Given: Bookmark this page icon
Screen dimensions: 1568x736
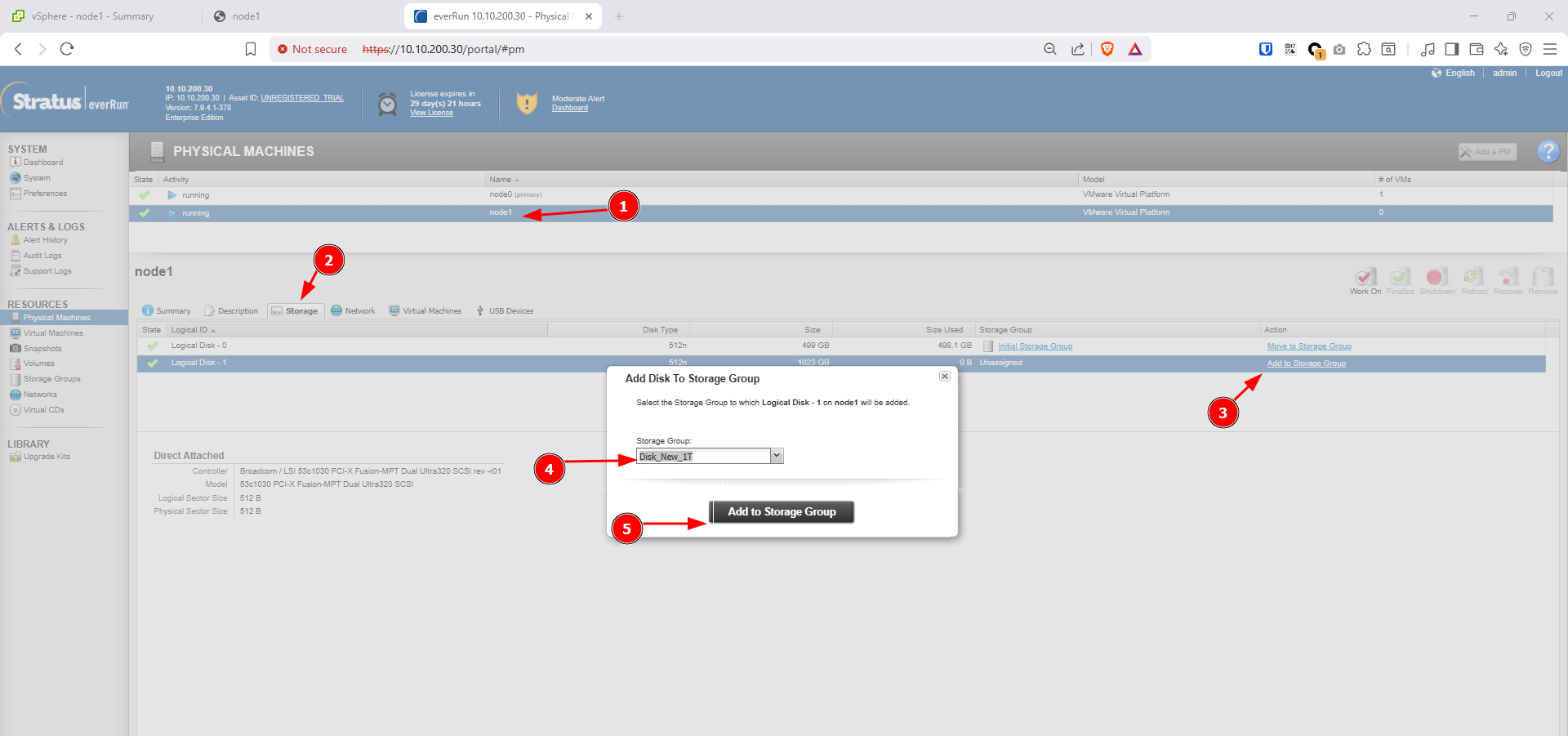Looking at the screenshot, I should click(251, 49).
